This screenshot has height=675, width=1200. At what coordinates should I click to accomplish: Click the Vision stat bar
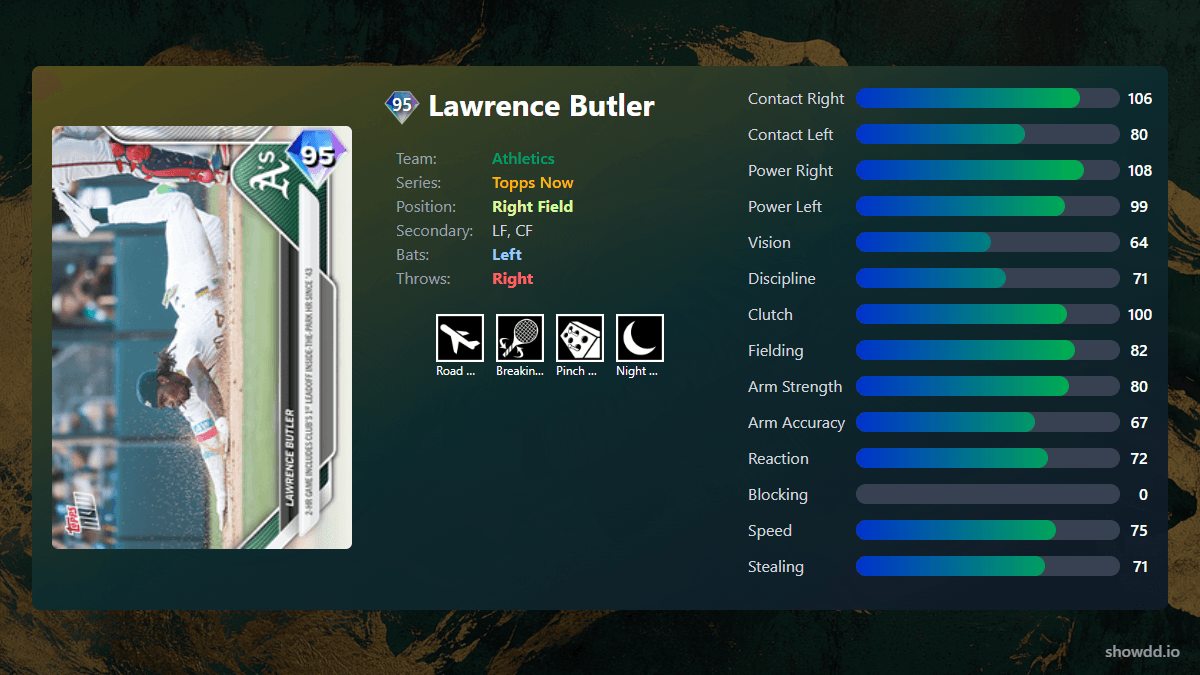click(988, 242)
